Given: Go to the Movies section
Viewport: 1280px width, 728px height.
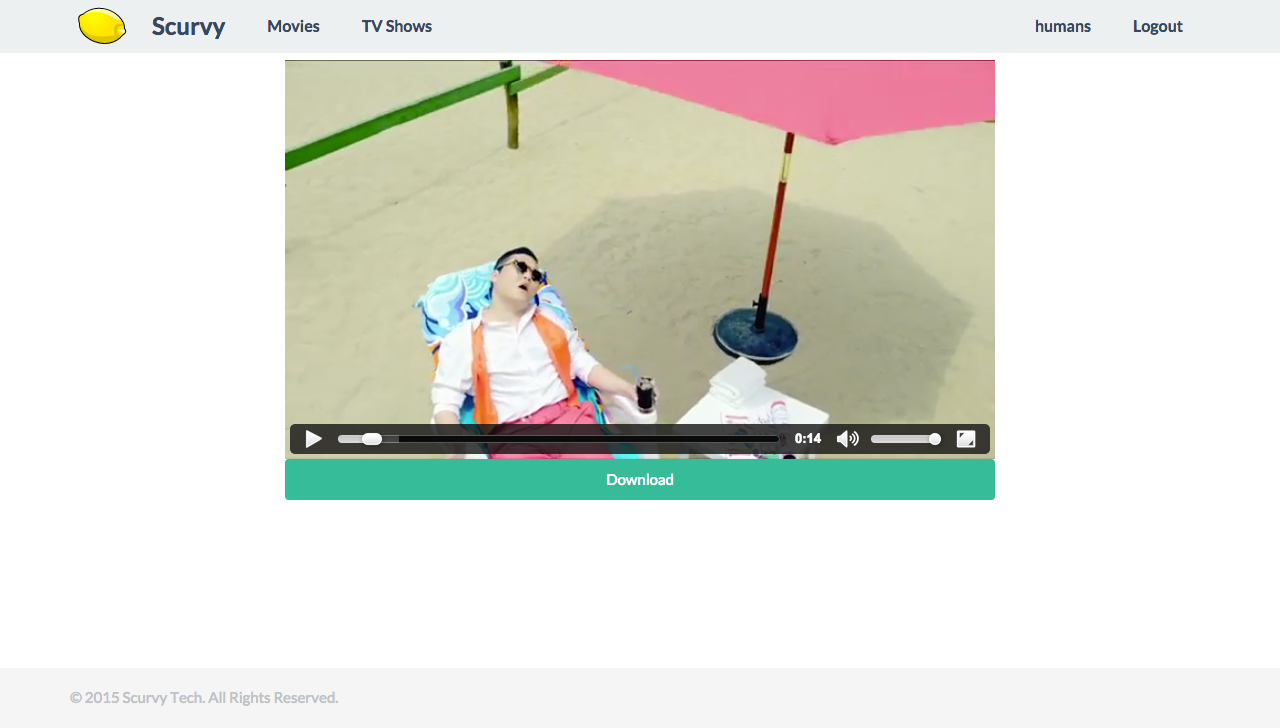Looking at the screenshot, I should 293,26.
